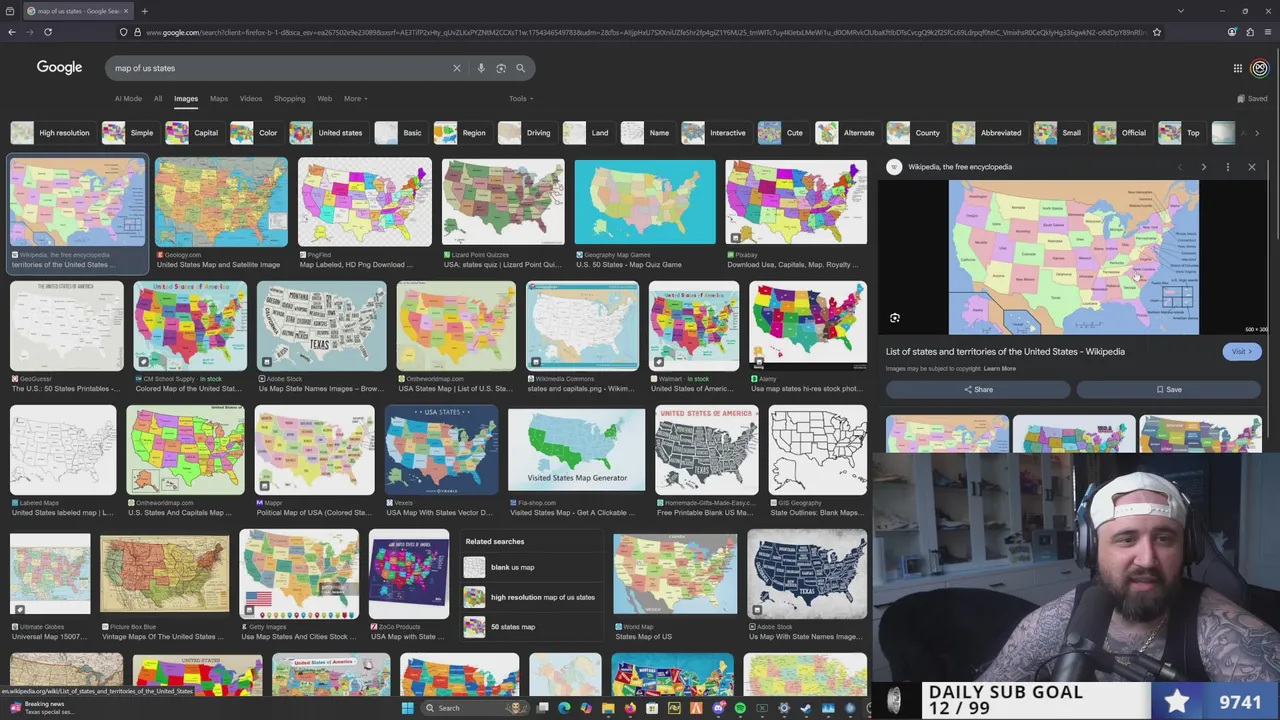Open File Explorer from the taskbar

608,708
